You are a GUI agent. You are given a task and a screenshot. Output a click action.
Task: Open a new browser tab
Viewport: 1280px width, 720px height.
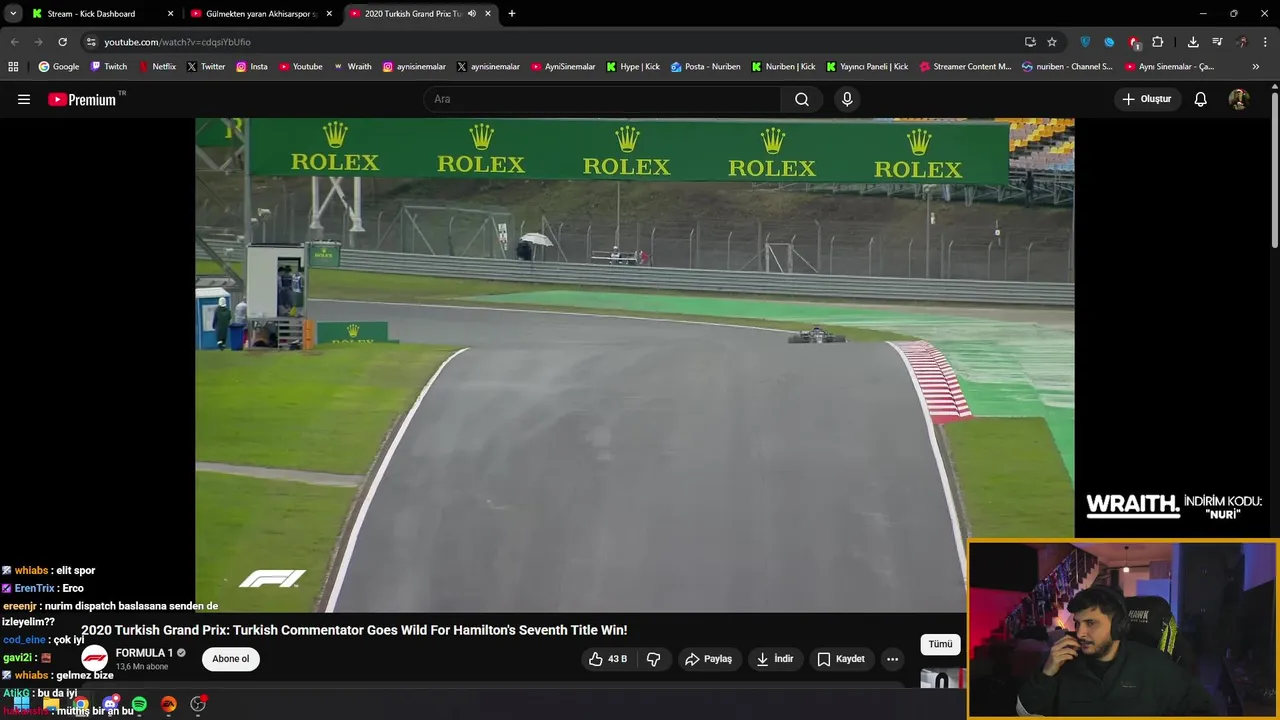point(512,14)
